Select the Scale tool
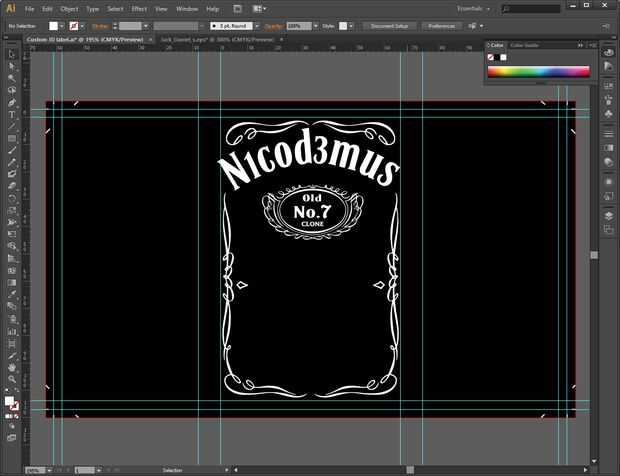 coord(12,210)
